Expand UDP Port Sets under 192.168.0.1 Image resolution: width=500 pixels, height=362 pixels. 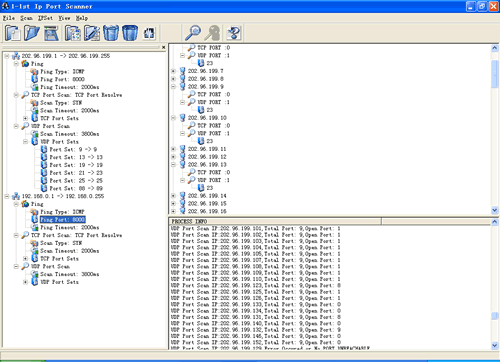tap(25, 282)
